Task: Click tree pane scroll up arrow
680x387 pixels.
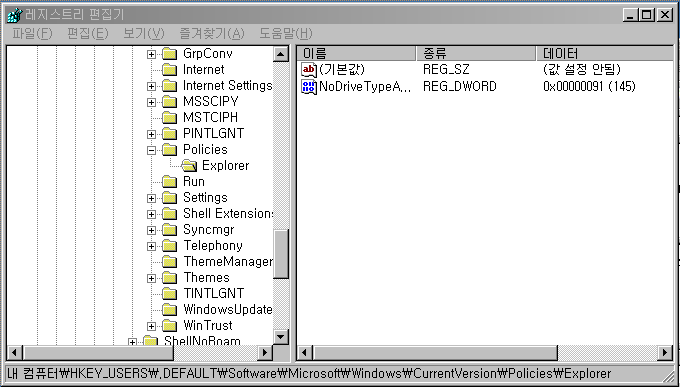Action: pyautogui.click(x=281, y=54)
